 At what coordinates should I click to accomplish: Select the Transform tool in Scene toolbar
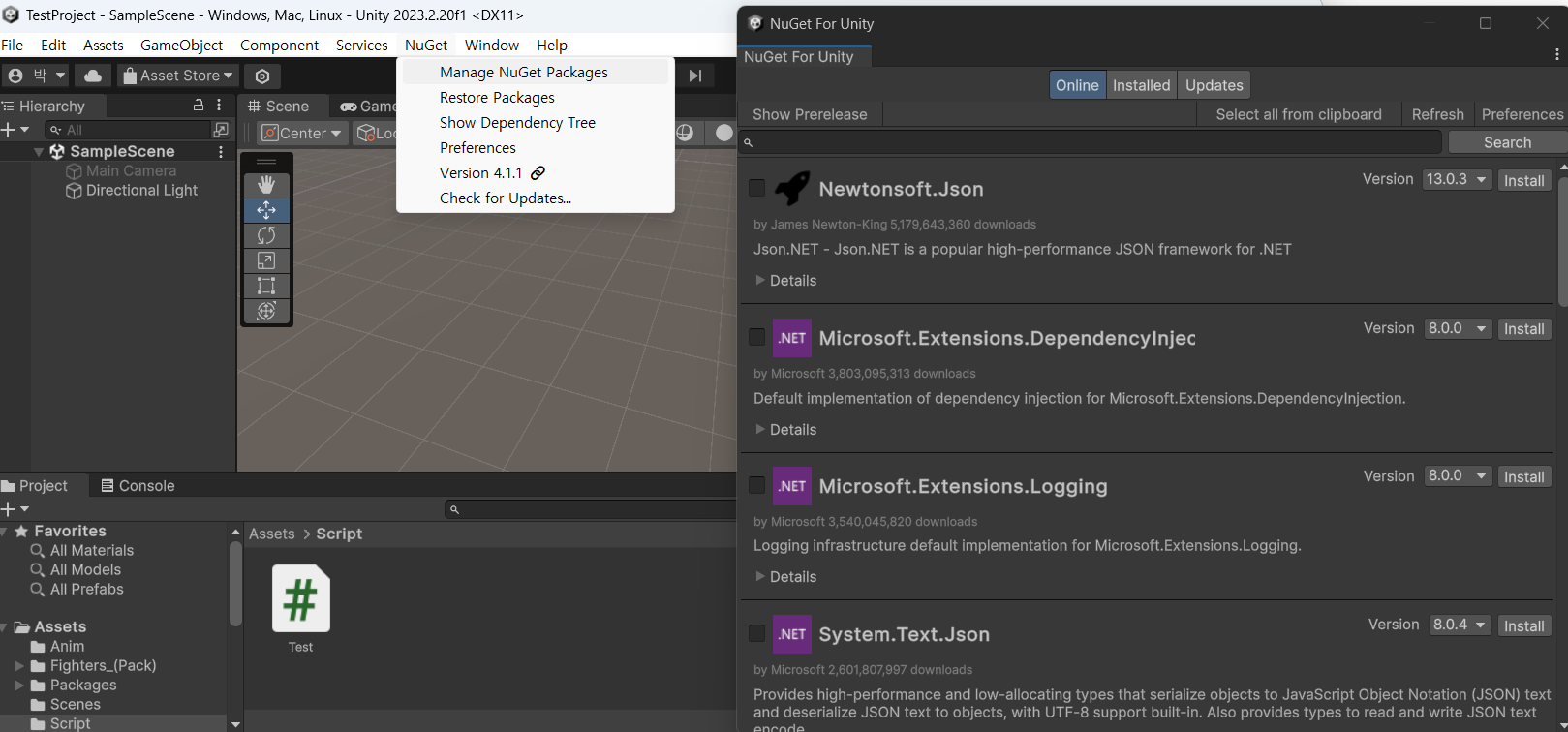266,310
